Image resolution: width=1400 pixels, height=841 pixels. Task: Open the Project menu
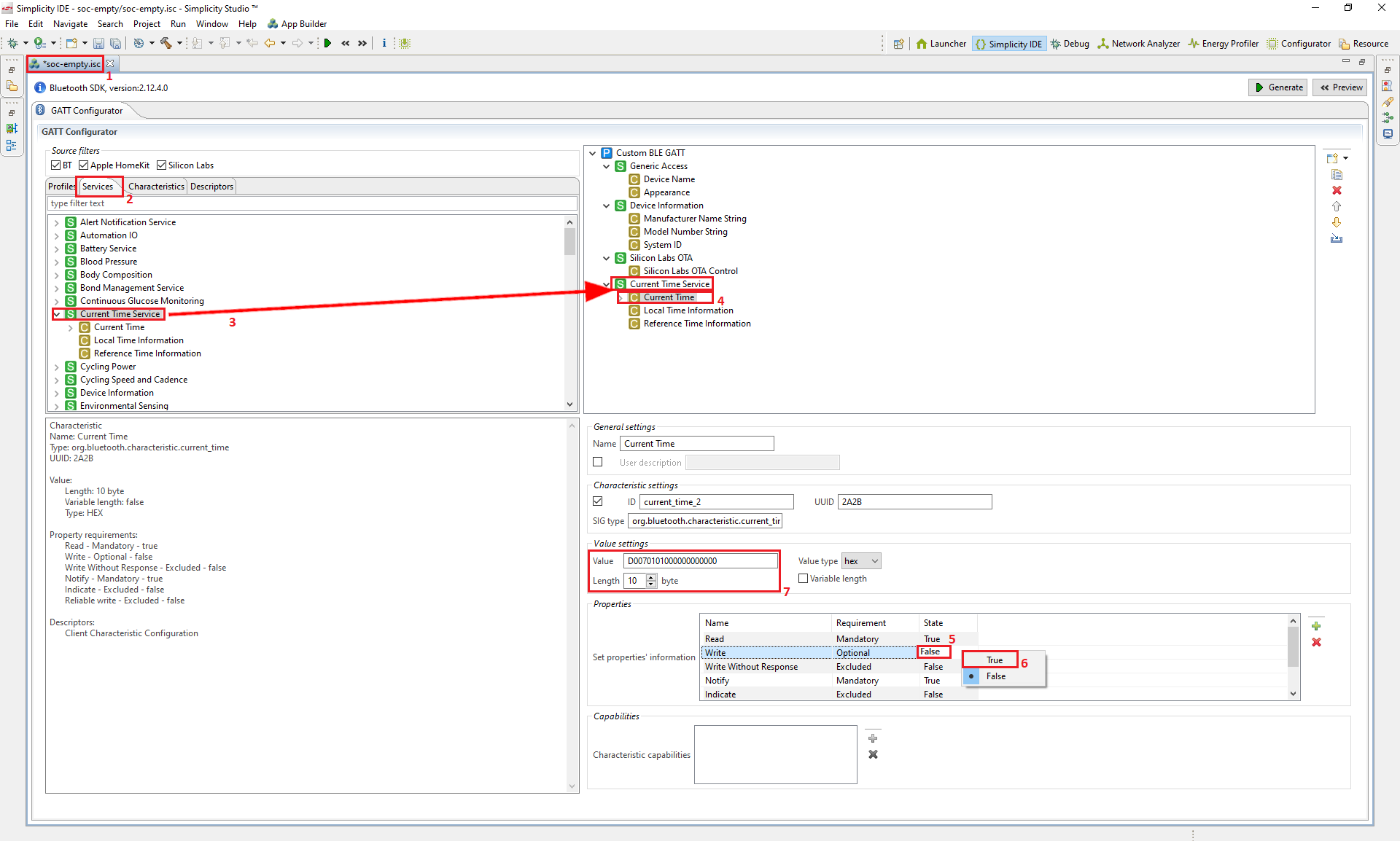tap(147, 24)
